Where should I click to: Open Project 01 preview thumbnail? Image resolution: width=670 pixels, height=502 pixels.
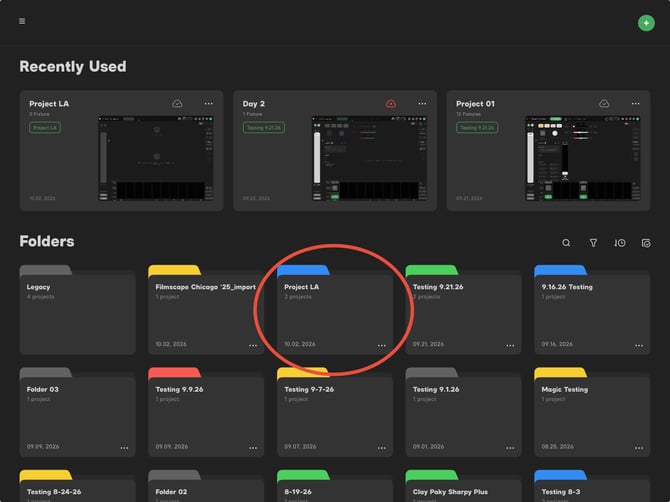click(x=582, y=158)
